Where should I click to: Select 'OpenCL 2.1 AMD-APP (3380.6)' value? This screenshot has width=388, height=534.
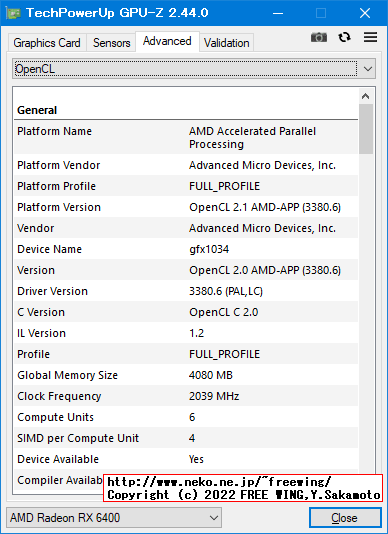pyautogui.click(x=265, y=207)
